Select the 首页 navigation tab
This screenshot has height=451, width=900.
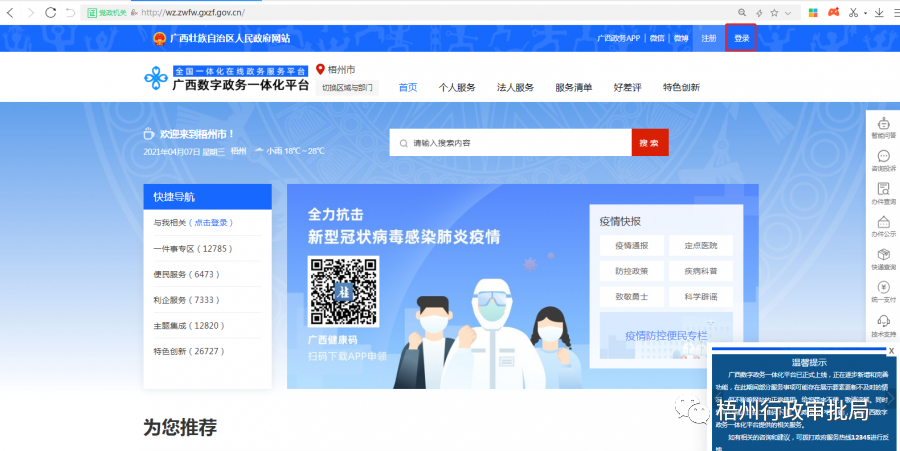click(408, 88)
